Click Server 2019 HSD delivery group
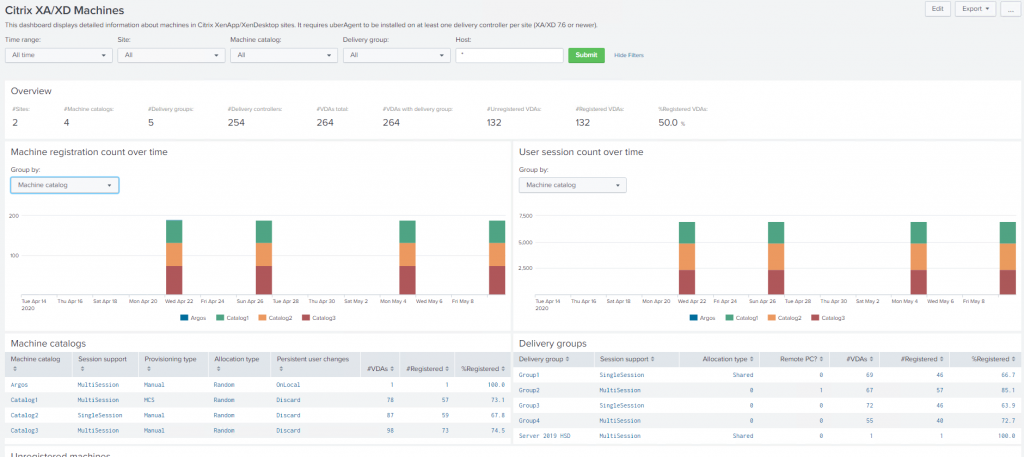The width and height of the screenshot is (1024, 457). 543,435
